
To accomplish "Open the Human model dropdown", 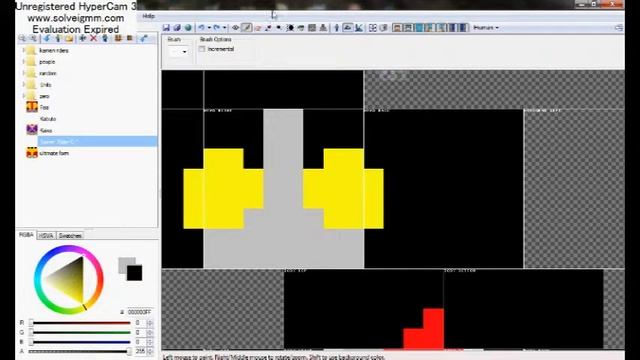I will click(486, 28).
